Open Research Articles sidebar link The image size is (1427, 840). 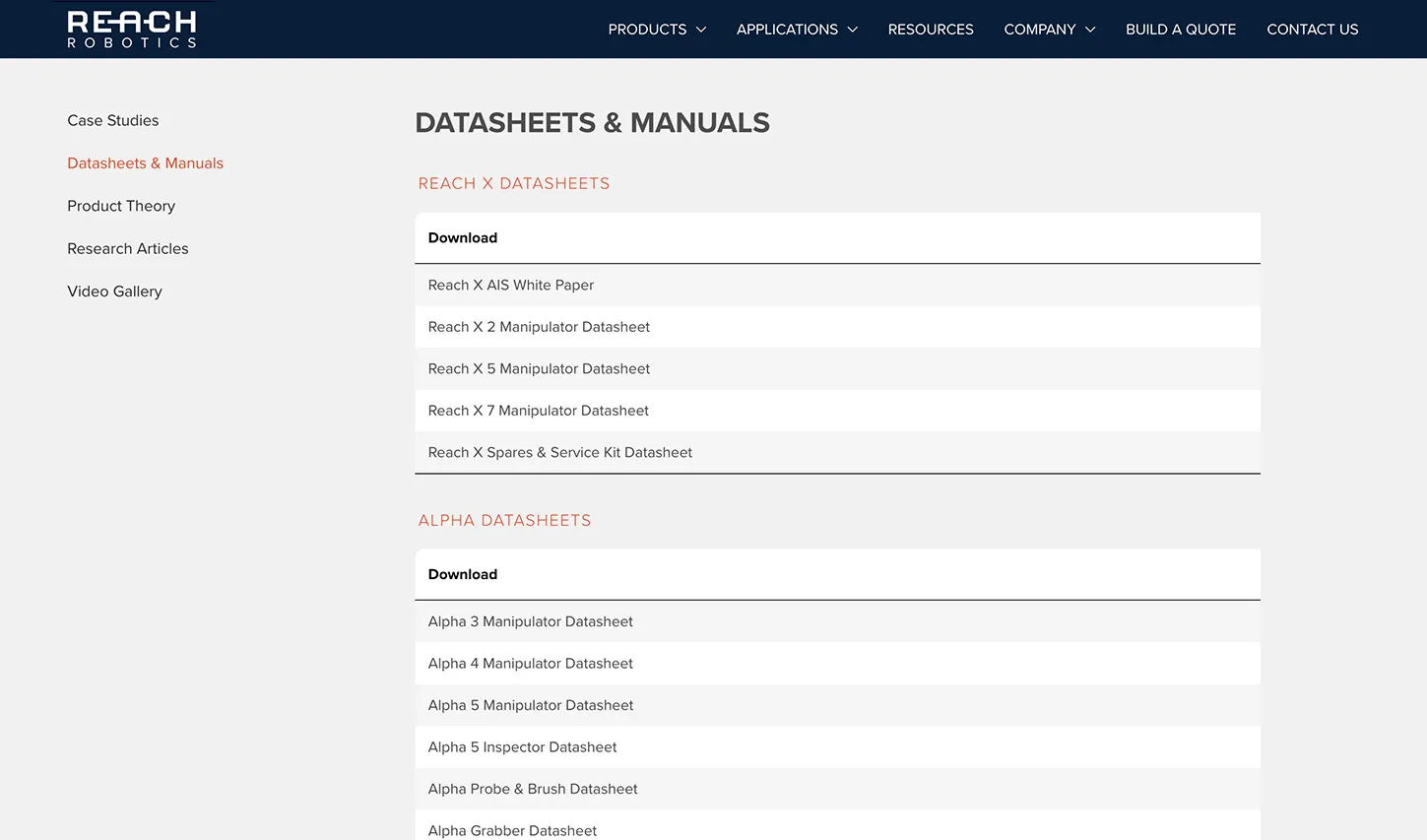click(x=128, y=248)
